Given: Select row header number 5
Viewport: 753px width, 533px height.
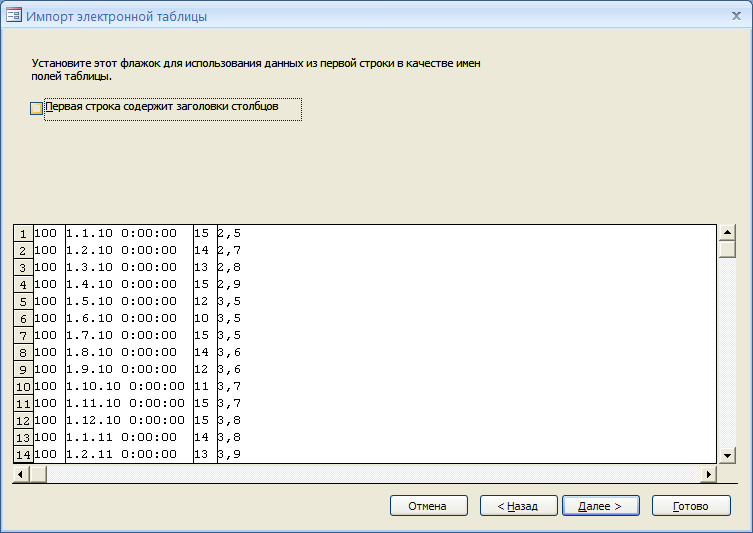Looking at the screenshot, I should point(23,302).
